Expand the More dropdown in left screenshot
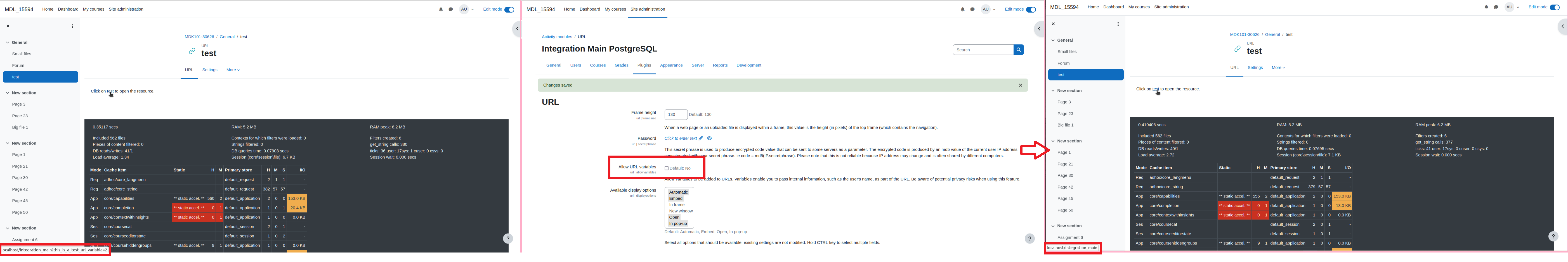This screenshot has height=262, width=1568. point(233,70)
